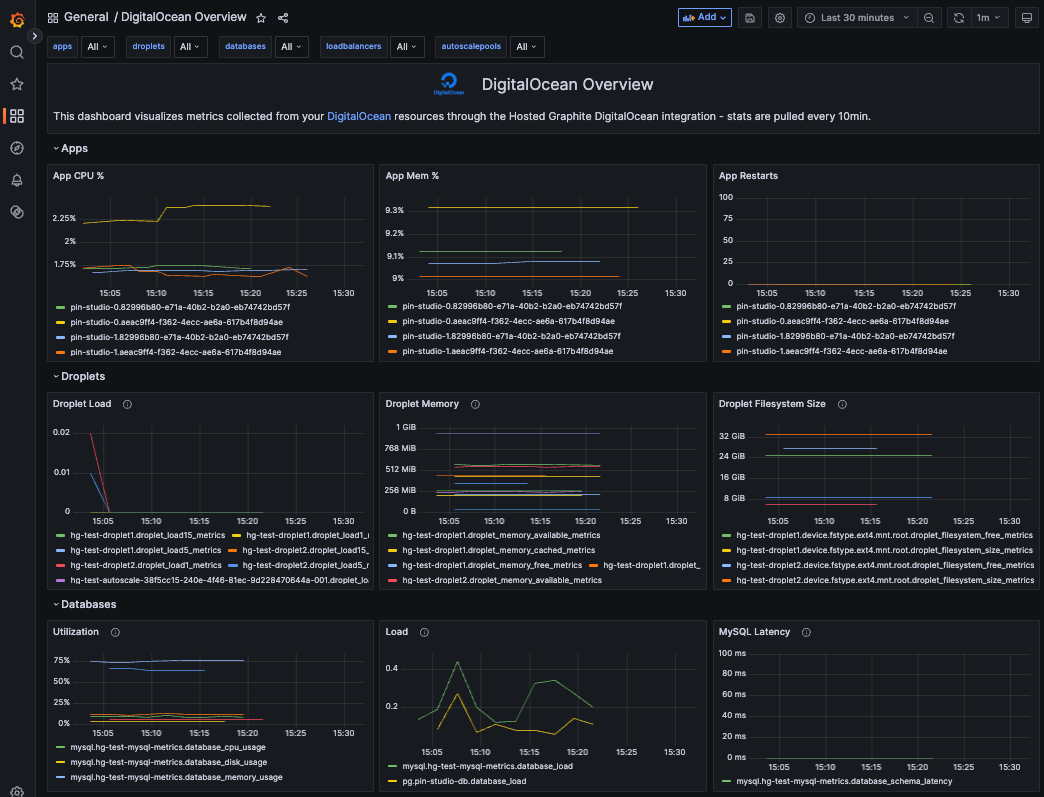Screen dimensions: 1044x797
Task: Show info for Droplet Filesystem Size
Action: (842, 404)
